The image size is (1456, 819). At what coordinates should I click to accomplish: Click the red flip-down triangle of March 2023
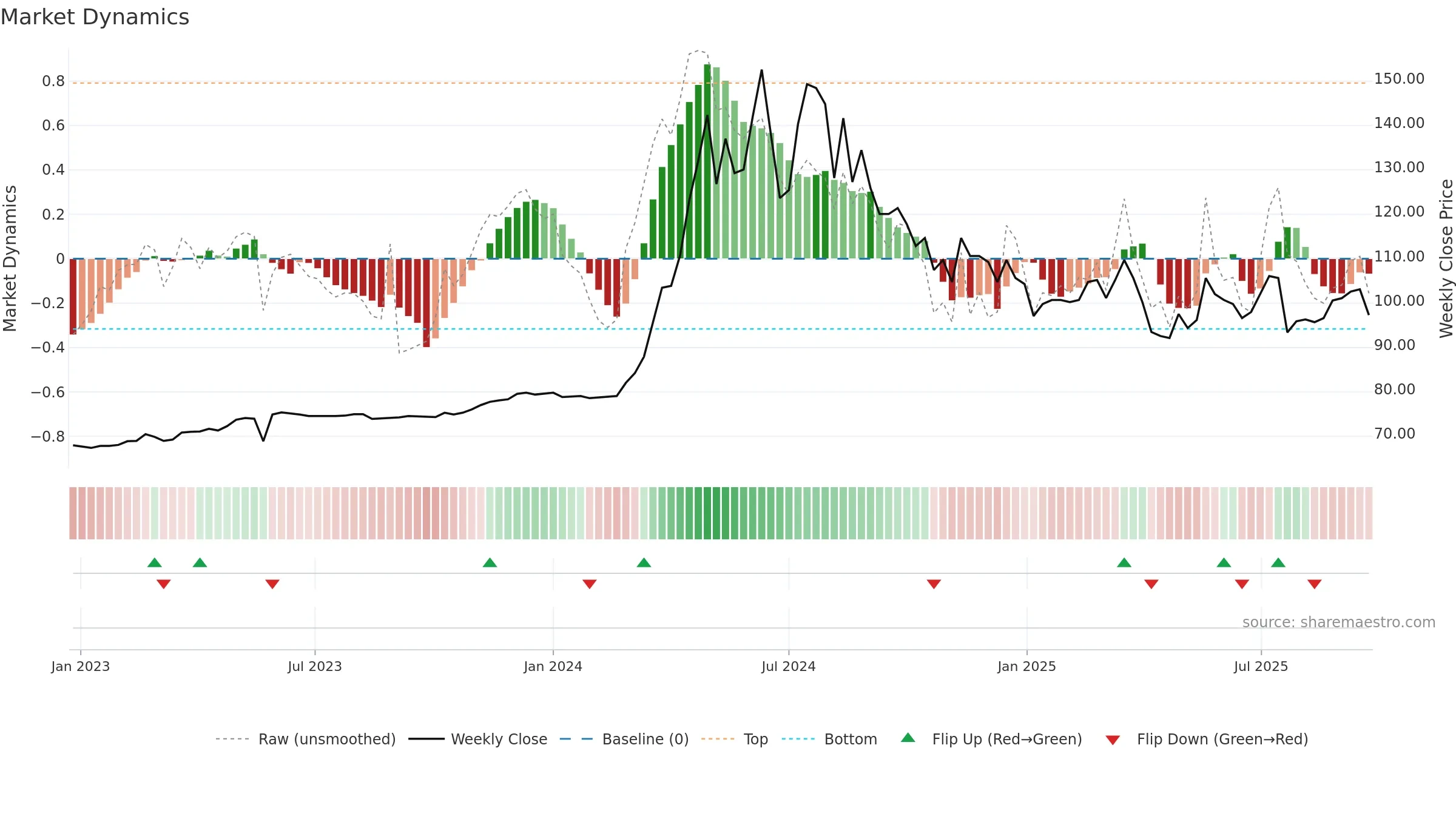164,584
